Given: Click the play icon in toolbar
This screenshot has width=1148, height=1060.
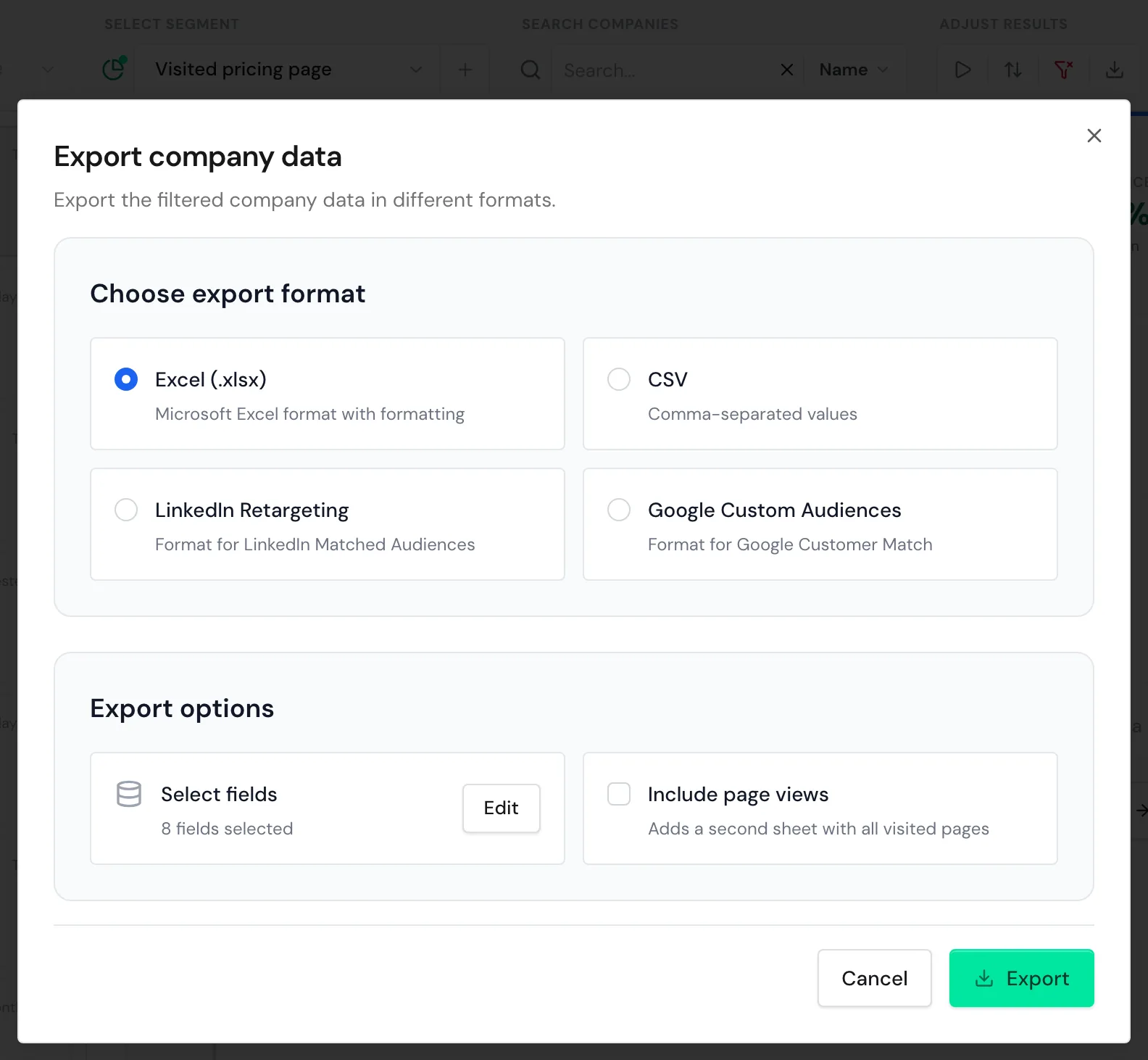Looking at the screenshot, I should pos(962,70).
